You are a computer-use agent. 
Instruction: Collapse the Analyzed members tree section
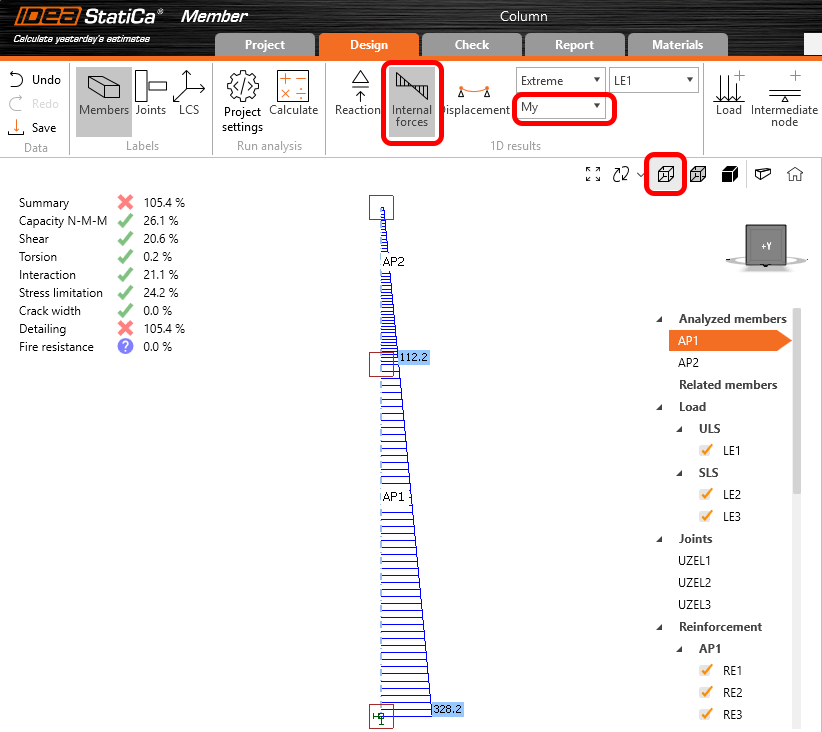660,319
